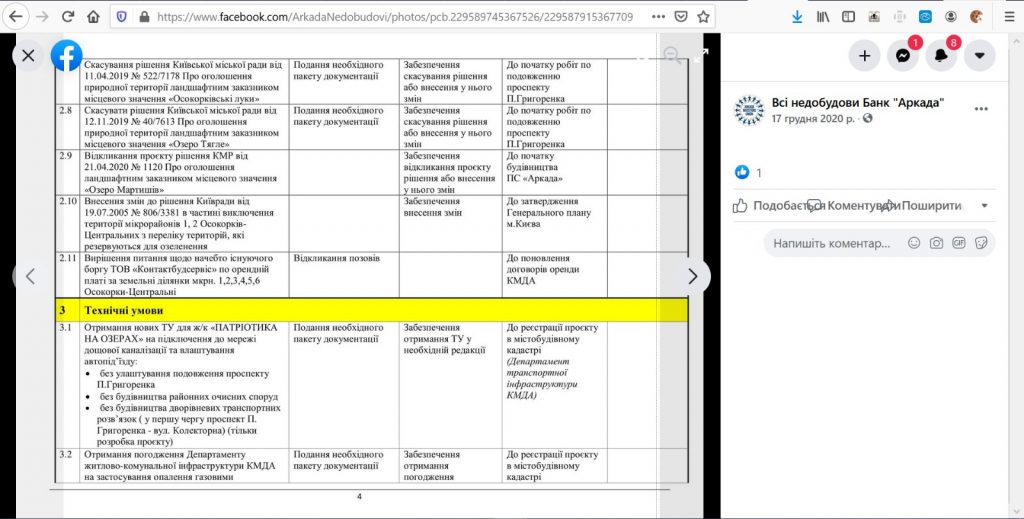
Task: View who liked via reaction count
Action: coord(759,173)
